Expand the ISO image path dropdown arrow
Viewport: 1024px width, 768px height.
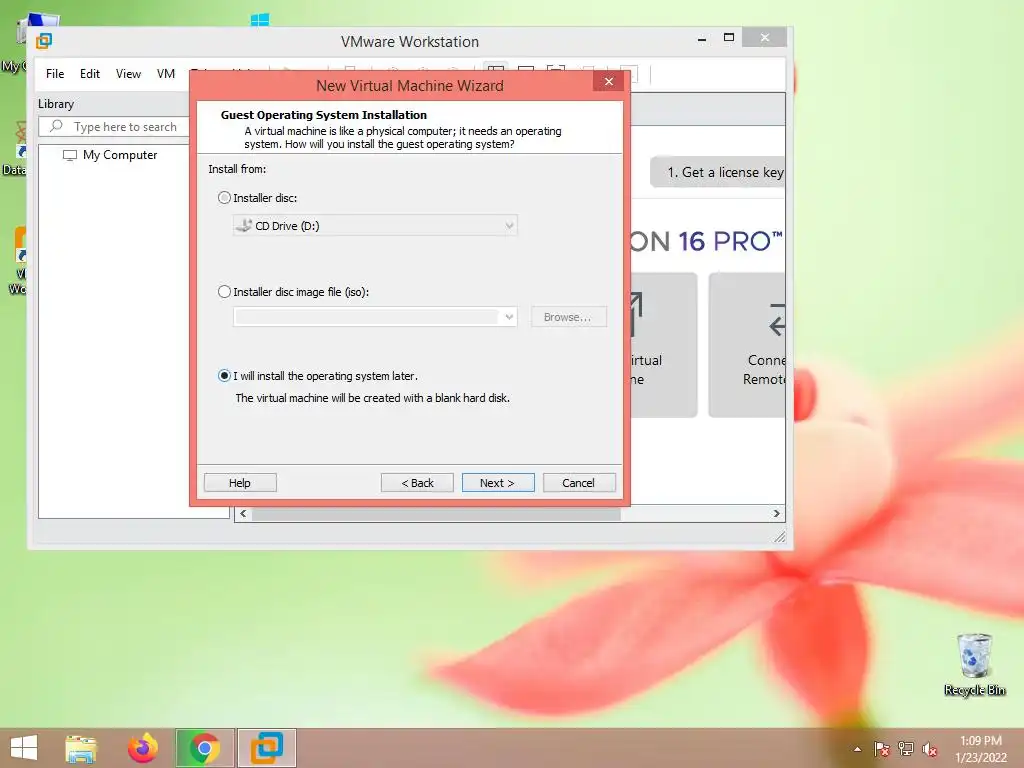pos(509,317)
